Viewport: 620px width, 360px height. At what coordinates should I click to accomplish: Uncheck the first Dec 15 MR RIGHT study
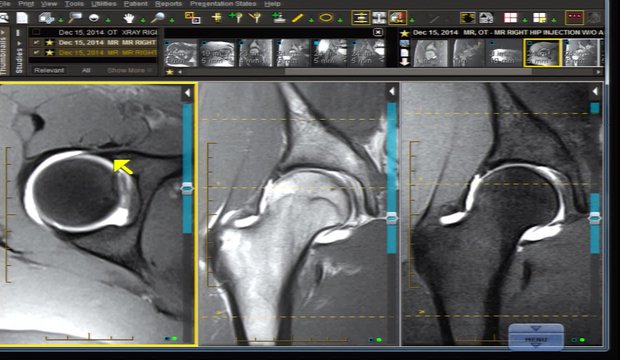36,42
